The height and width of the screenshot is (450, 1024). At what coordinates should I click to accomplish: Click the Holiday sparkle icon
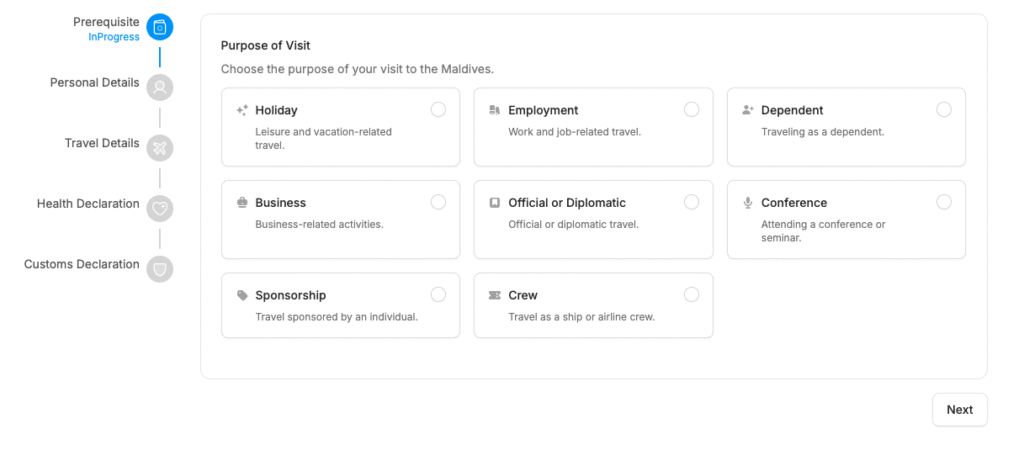[x=242, y=111]
